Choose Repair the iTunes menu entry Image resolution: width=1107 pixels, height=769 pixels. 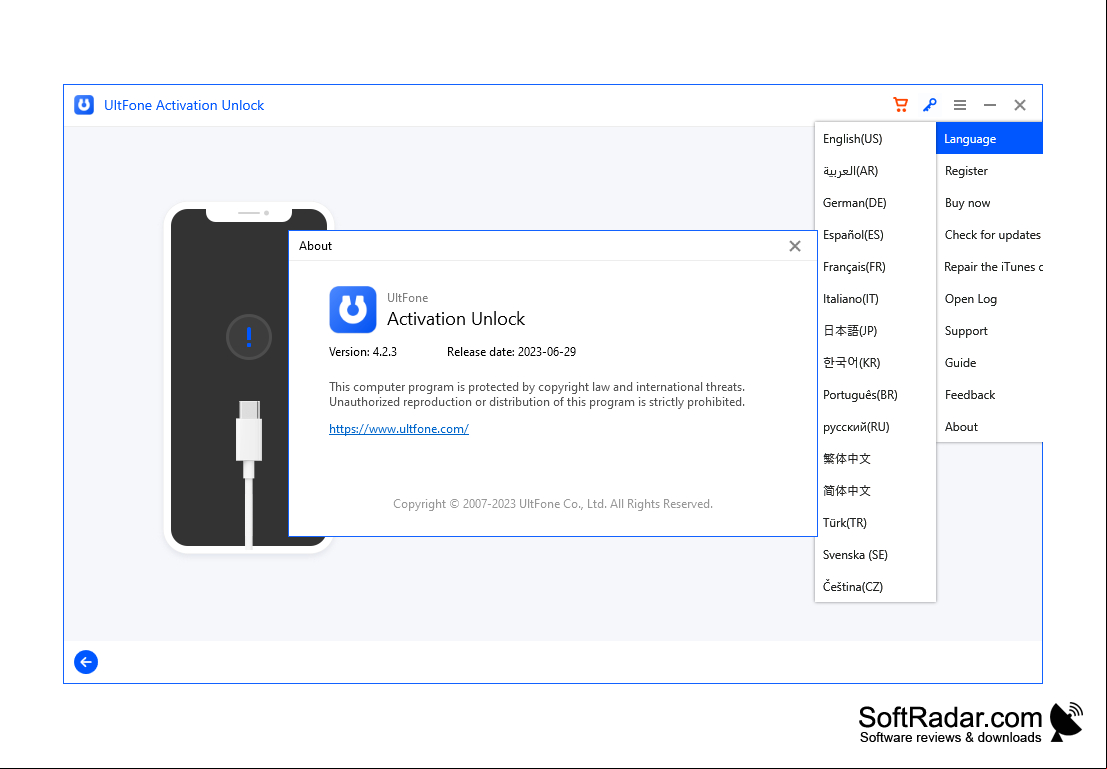point(989,267)
